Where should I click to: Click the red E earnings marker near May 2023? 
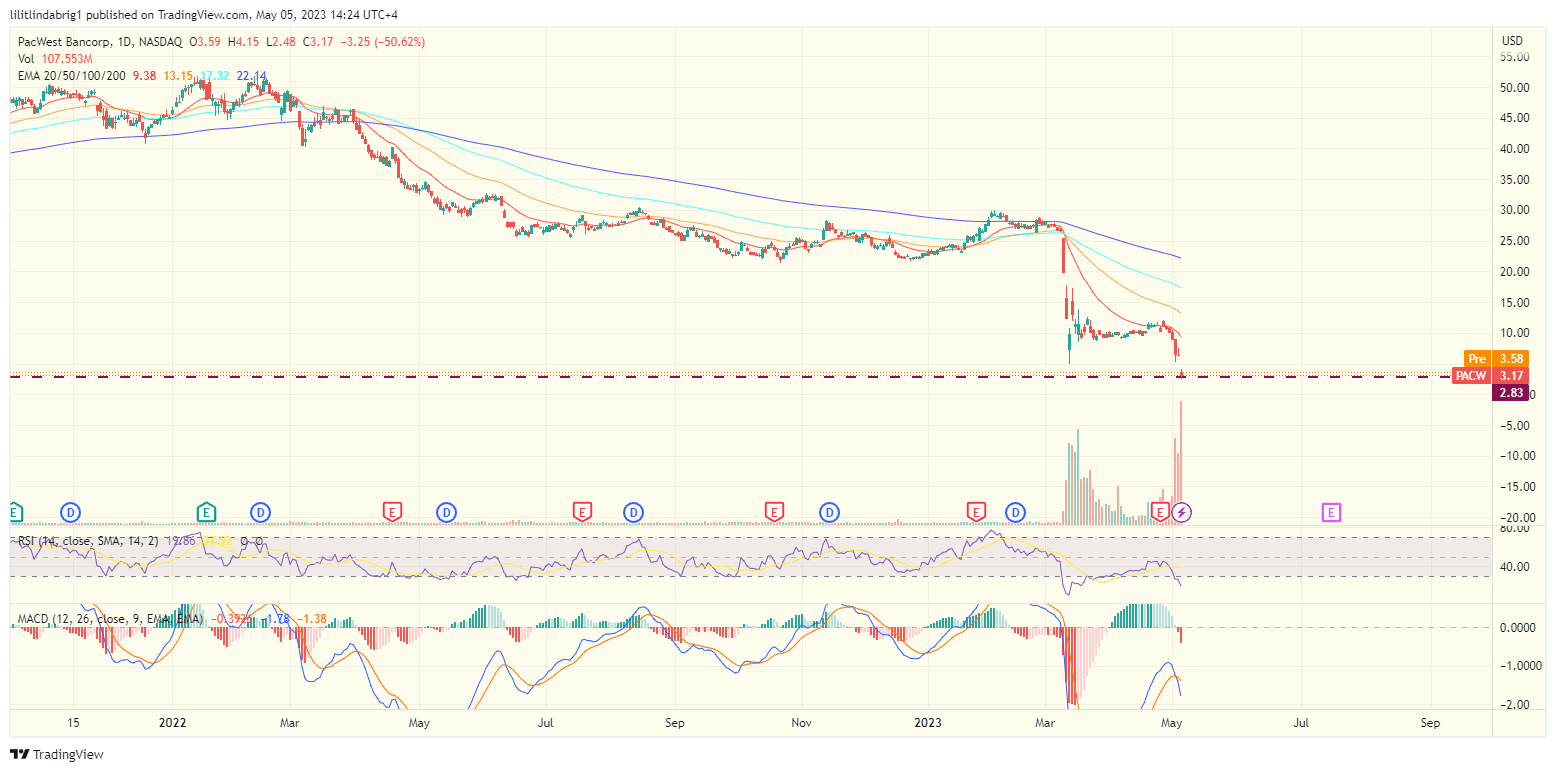coord(1159,512)
